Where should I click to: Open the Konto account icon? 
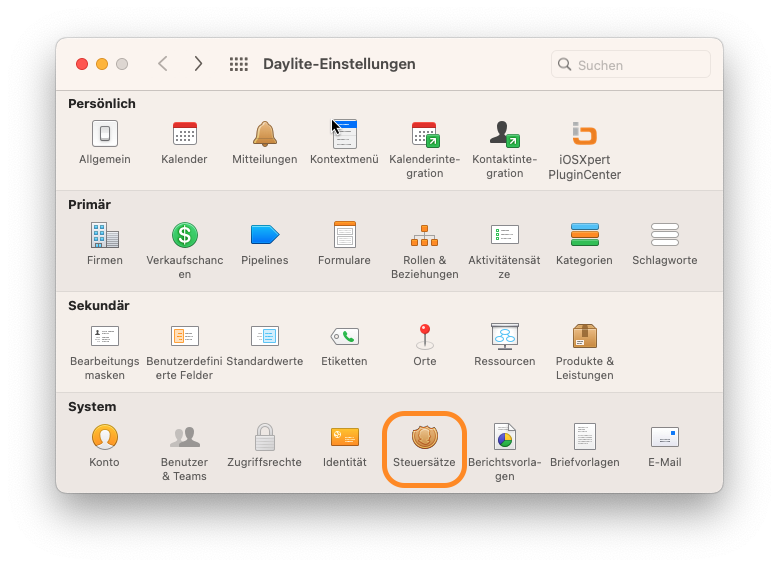105,437
